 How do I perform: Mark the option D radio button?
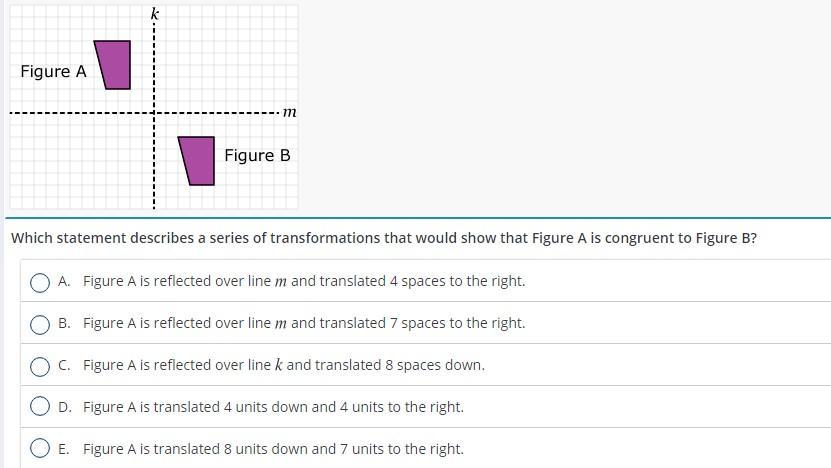(40, 408)
